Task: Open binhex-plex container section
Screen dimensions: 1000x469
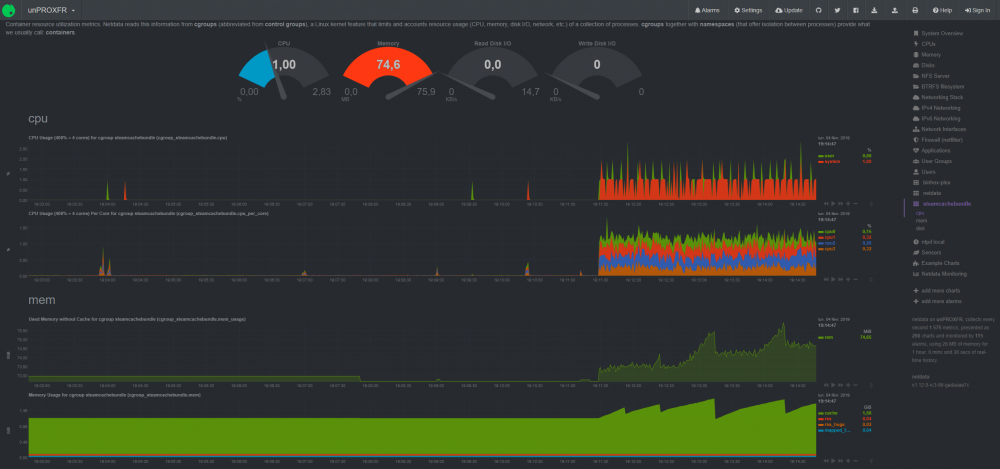Action: click(932, 182)
